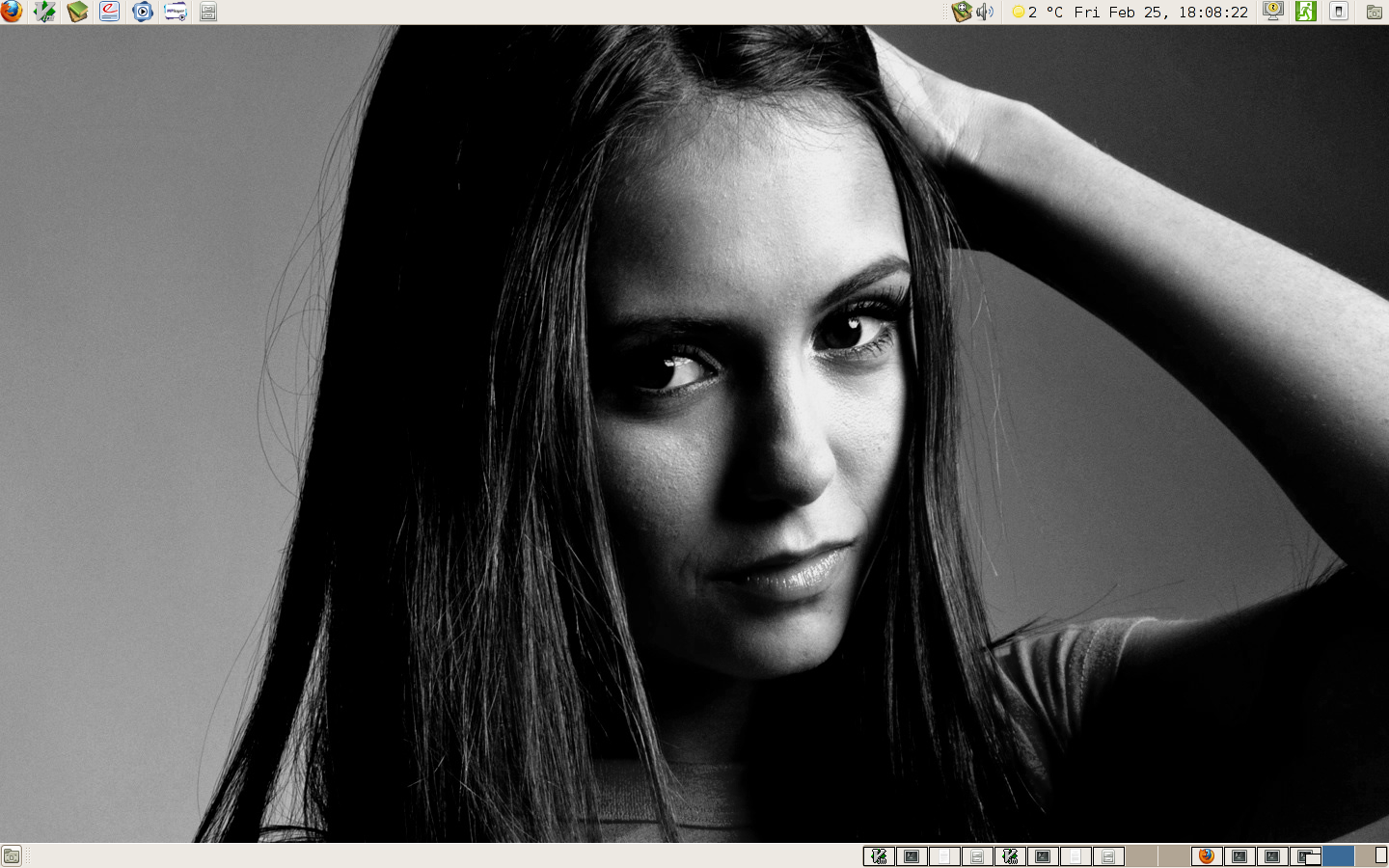Image resolution: width=1389 pixels, height=868 pixels.
Task: Click the small rectangle beside the workspace switcher
Action: pyautogui.click(x=1381, y=855)
